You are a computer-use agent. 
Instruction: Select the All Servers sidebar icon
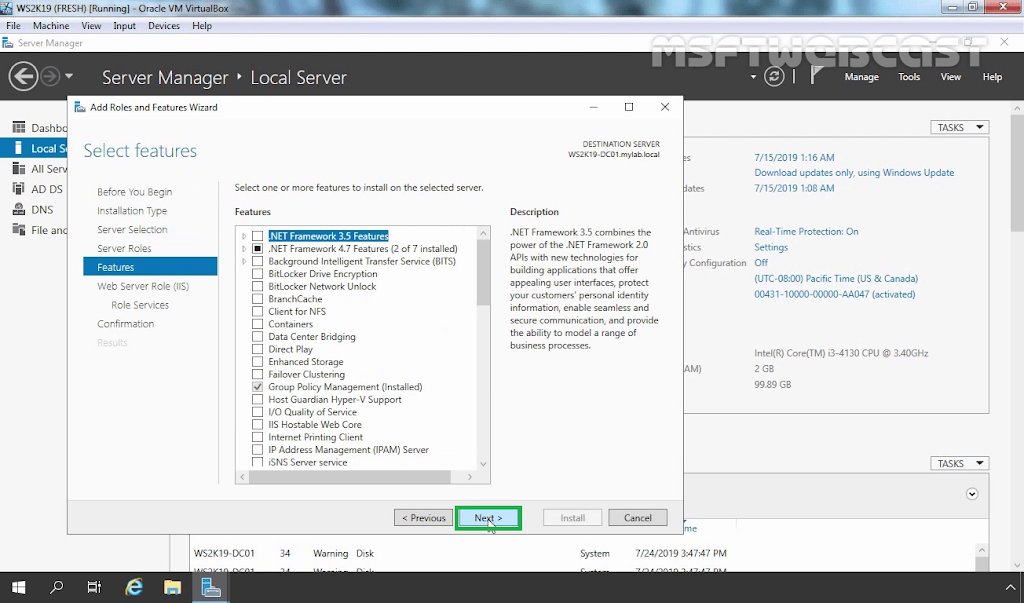(x=19, y=169)
